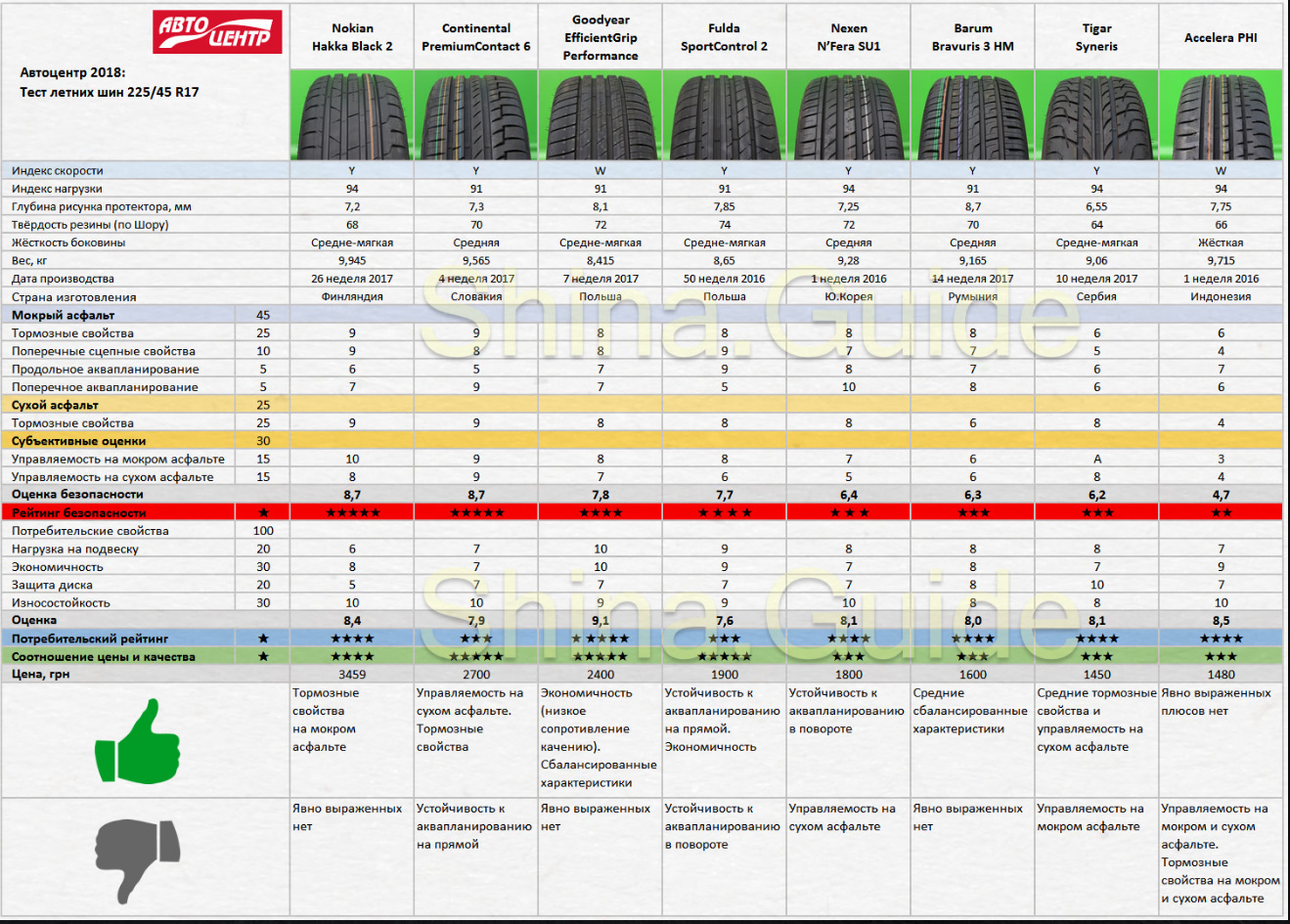
Task: Click the Tigar Syneris column header
Action: pyautogui.click(x=1097, y=37)
